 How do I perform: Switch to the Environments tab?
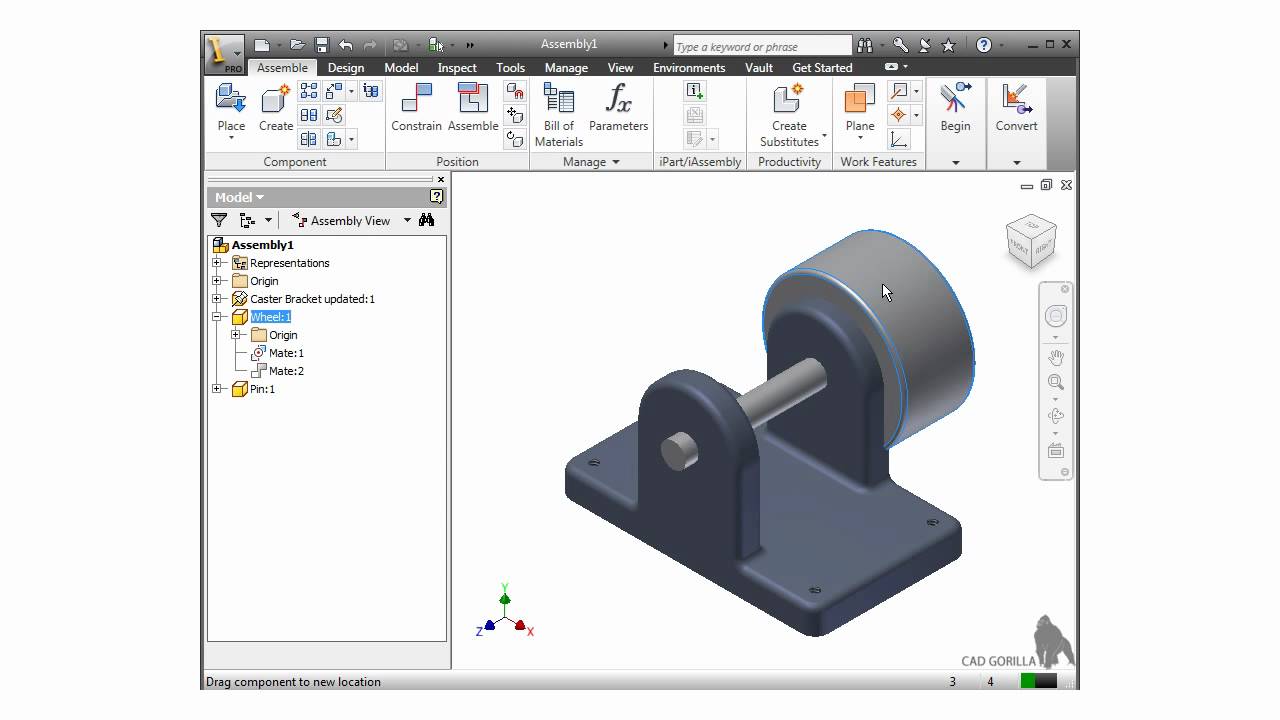point(689,68)
